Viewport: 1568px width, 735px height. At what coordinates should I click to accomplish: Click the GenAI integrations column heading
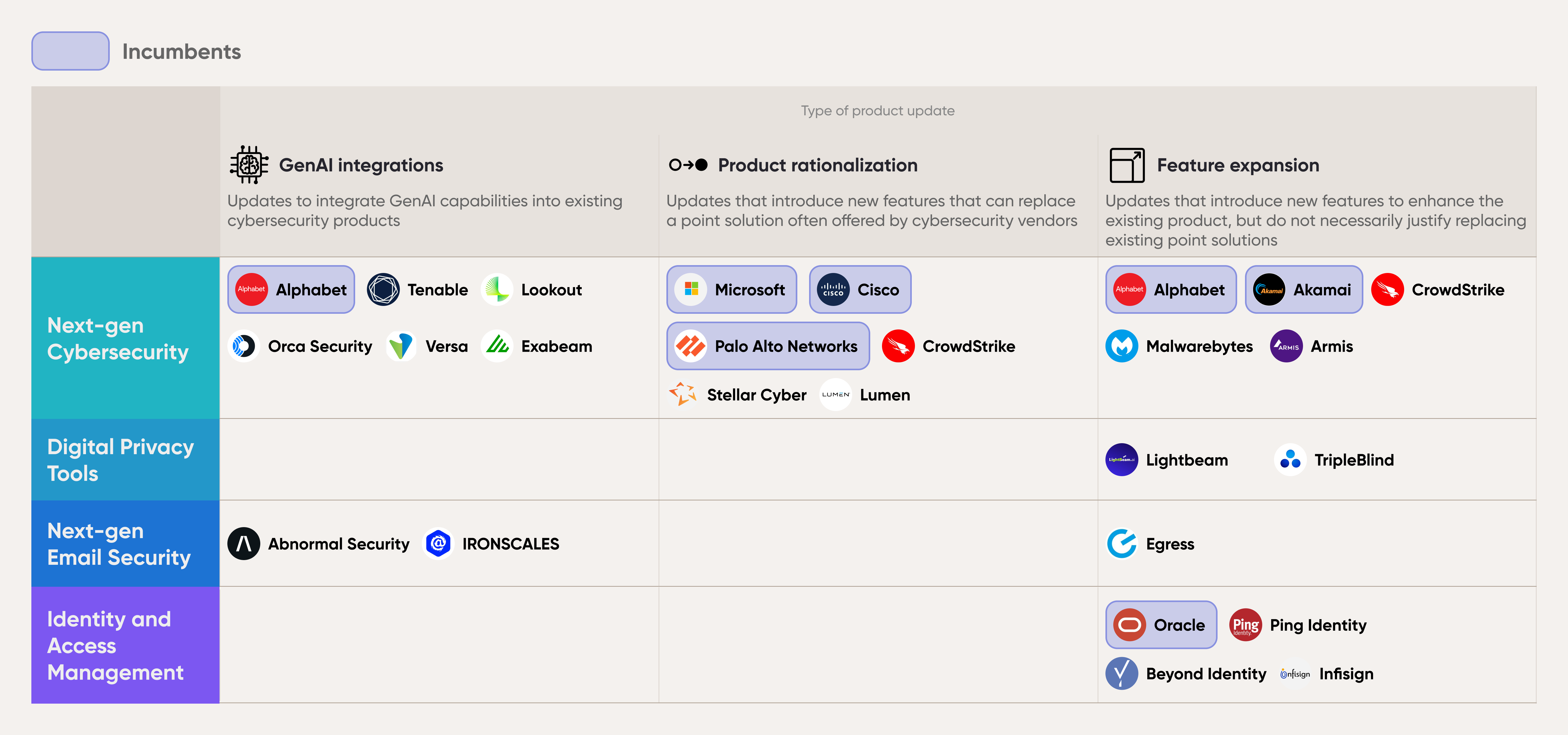pos(361,165)
